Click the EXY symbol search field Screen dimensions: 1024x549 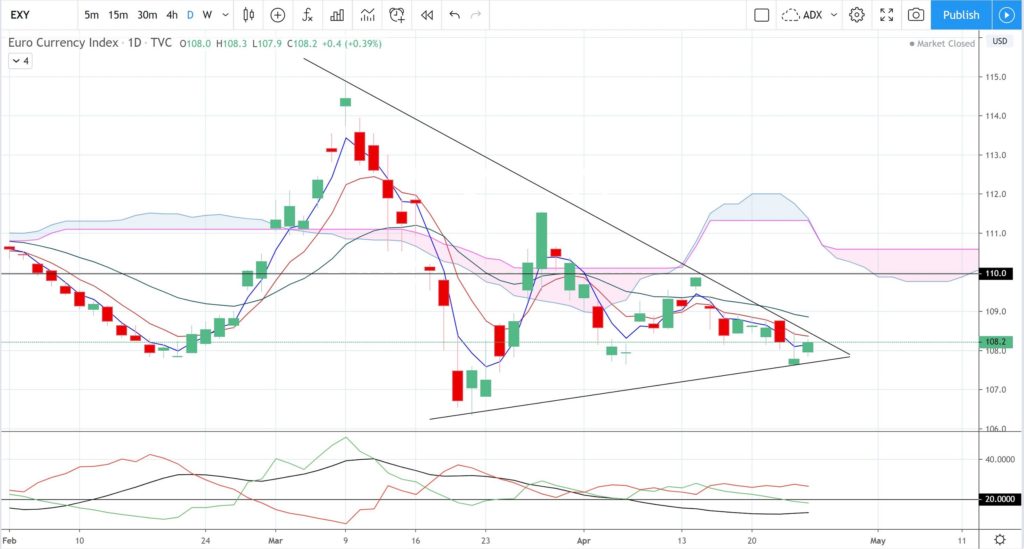(39, 14)
